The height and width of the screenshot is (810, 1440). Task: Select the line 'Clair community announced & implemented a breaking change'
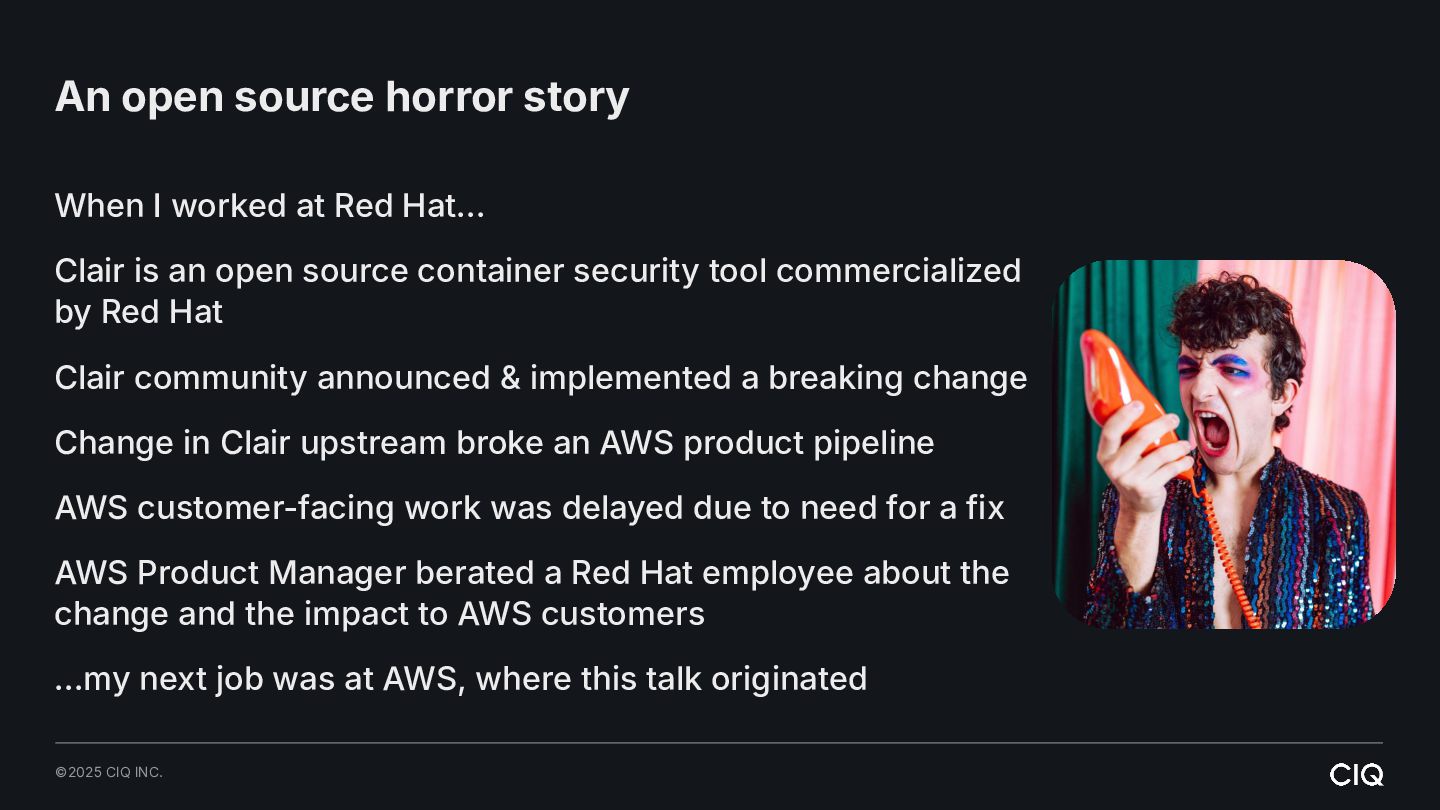click(x=541, y=378)
